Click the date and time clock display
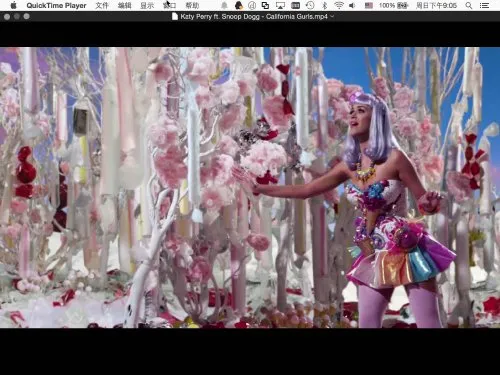This screenshot has height=375, width=500. click(436, 5)
